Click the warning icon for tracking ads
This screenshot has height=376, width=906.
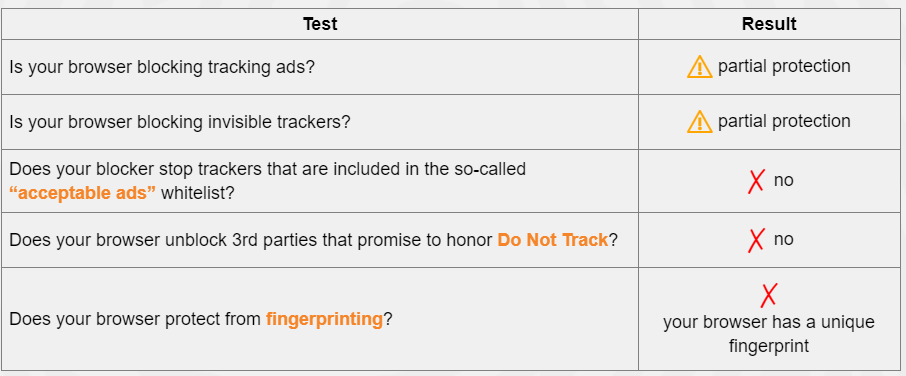click(699, 67)
